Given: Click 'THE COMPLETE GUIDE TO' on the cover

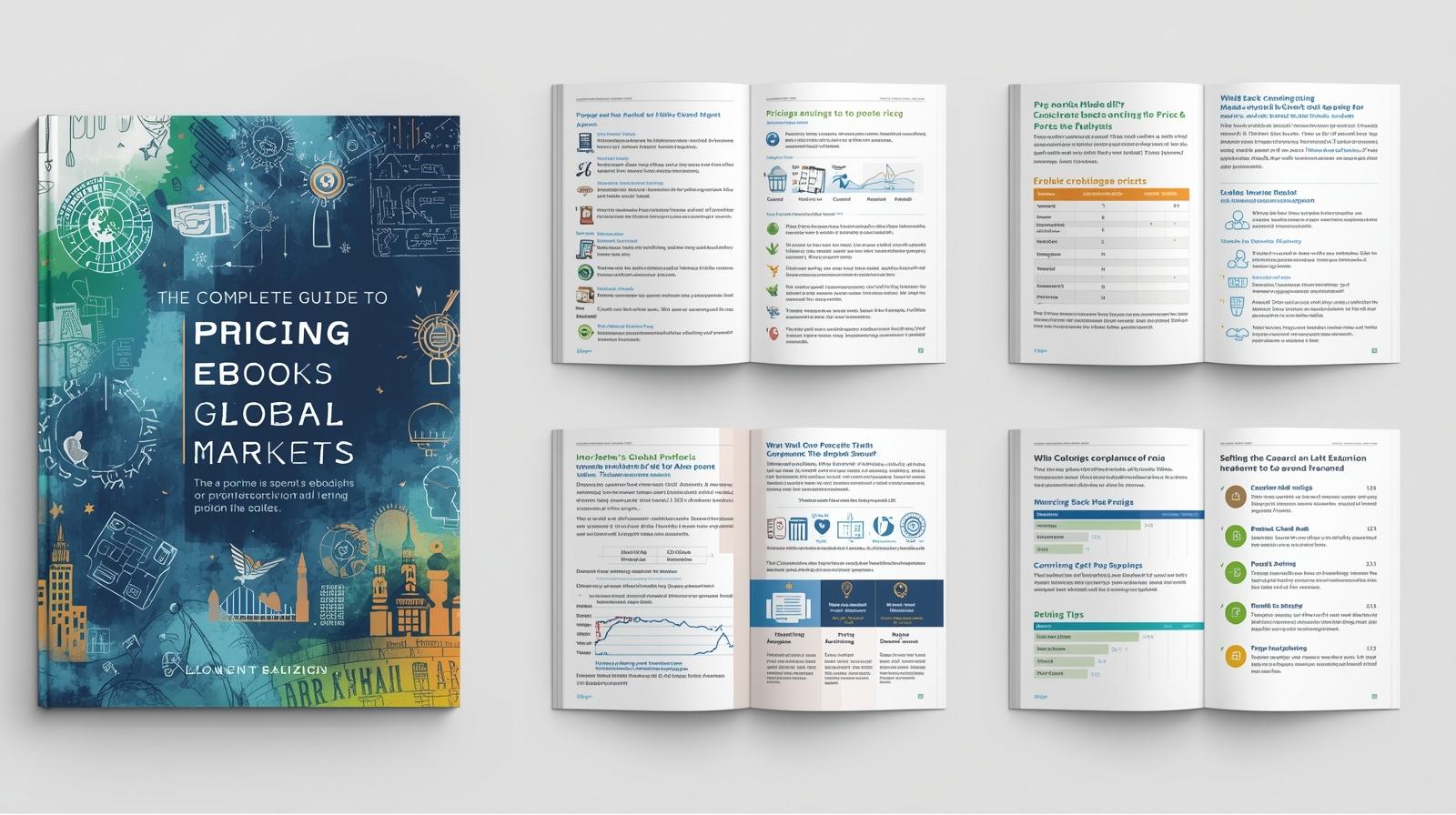Looking at the screenshot, I should click(x=272, y=297).
